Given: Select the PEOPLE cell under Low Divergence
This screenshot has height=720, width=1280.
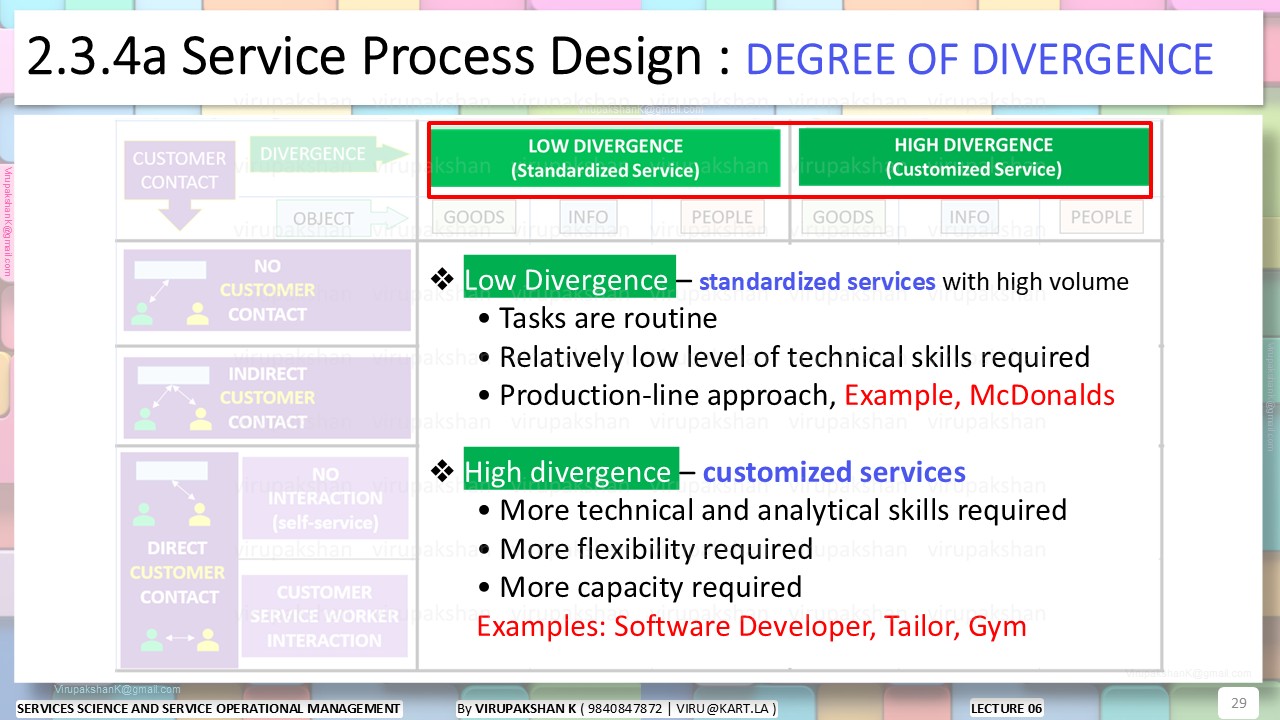Looking at the screenshot, I should [x=722, y=217].
